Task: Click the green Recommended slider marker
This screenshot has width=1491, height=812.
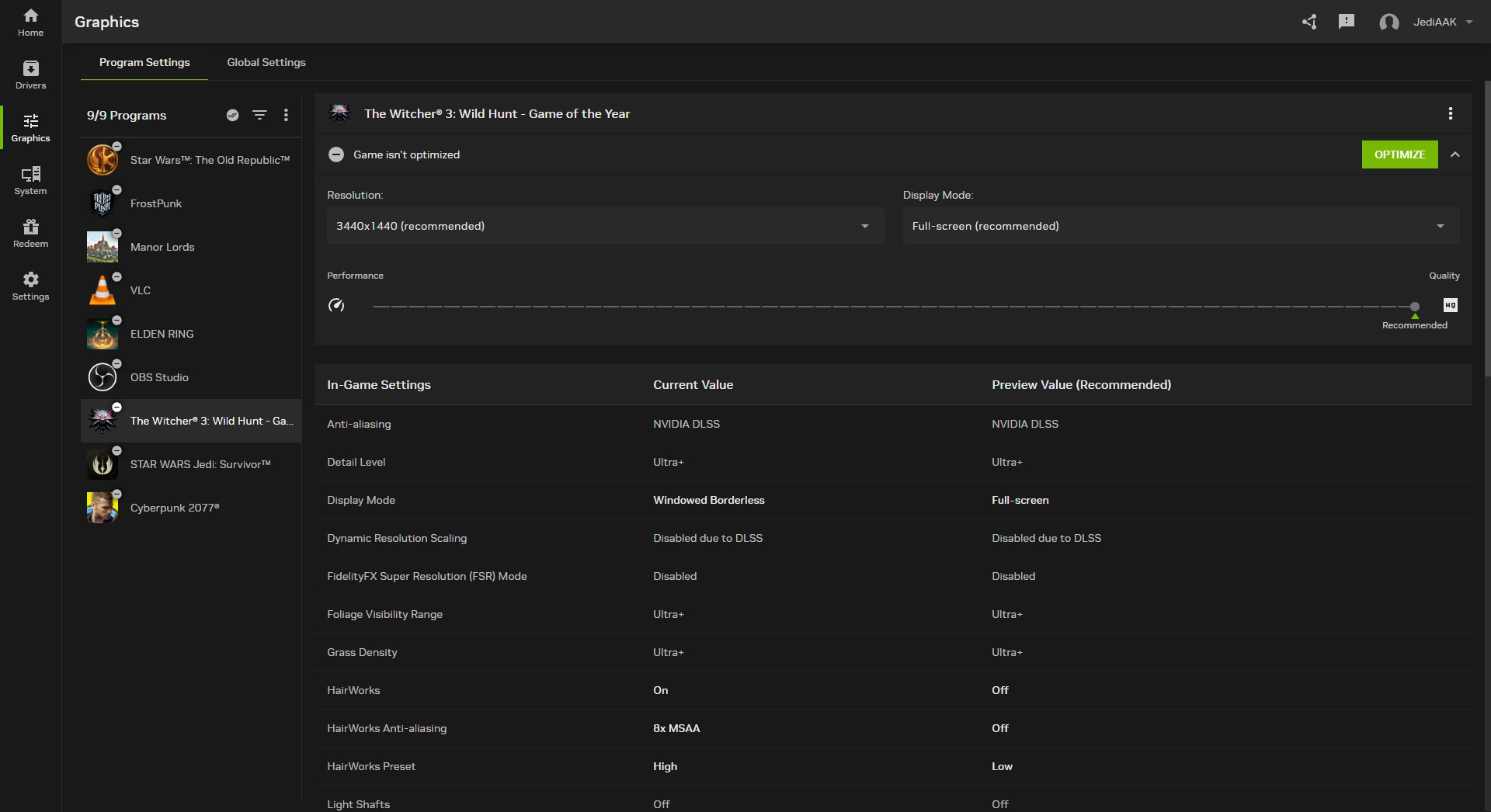Action: click(x=1415, y=317)
